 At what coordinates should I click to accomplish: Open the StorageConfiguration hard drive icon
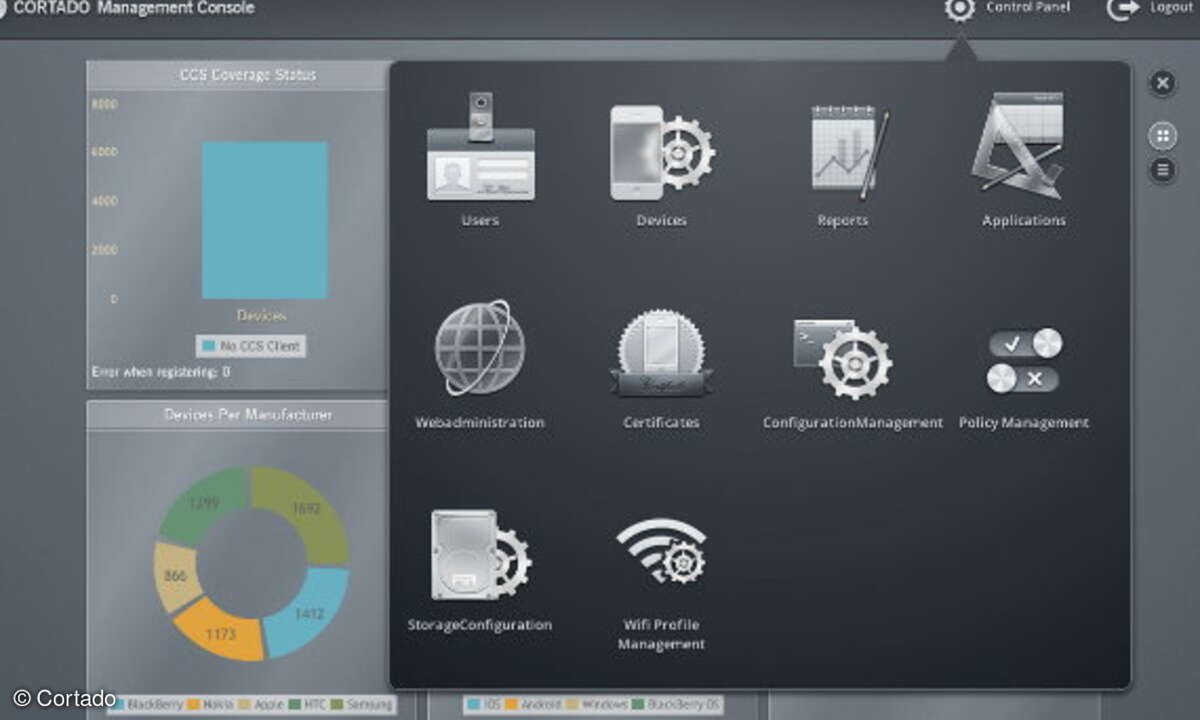pos(481,555)
